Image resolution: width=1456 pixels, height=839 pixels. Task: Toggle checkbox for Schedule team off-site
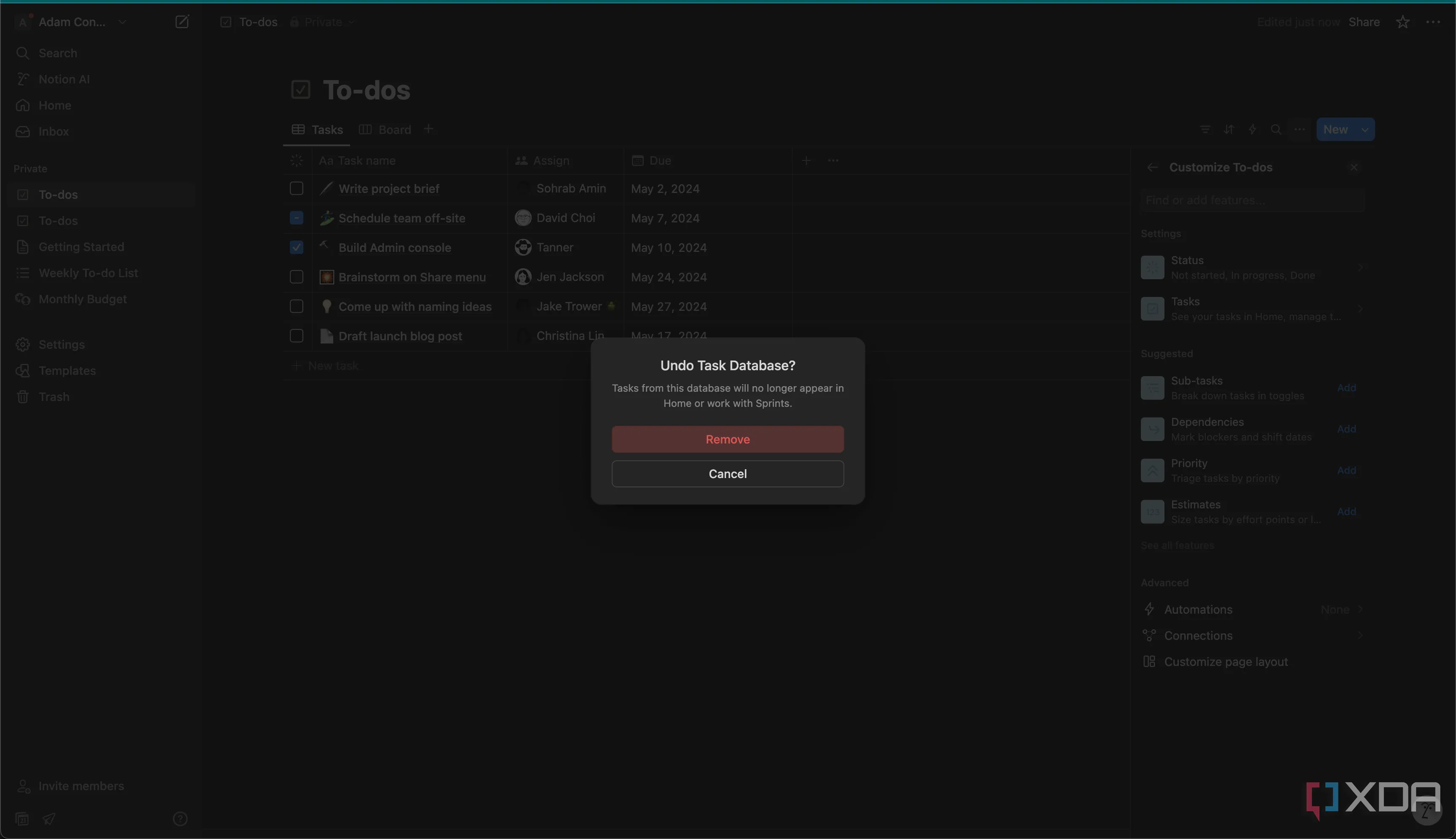click(296, 218)
